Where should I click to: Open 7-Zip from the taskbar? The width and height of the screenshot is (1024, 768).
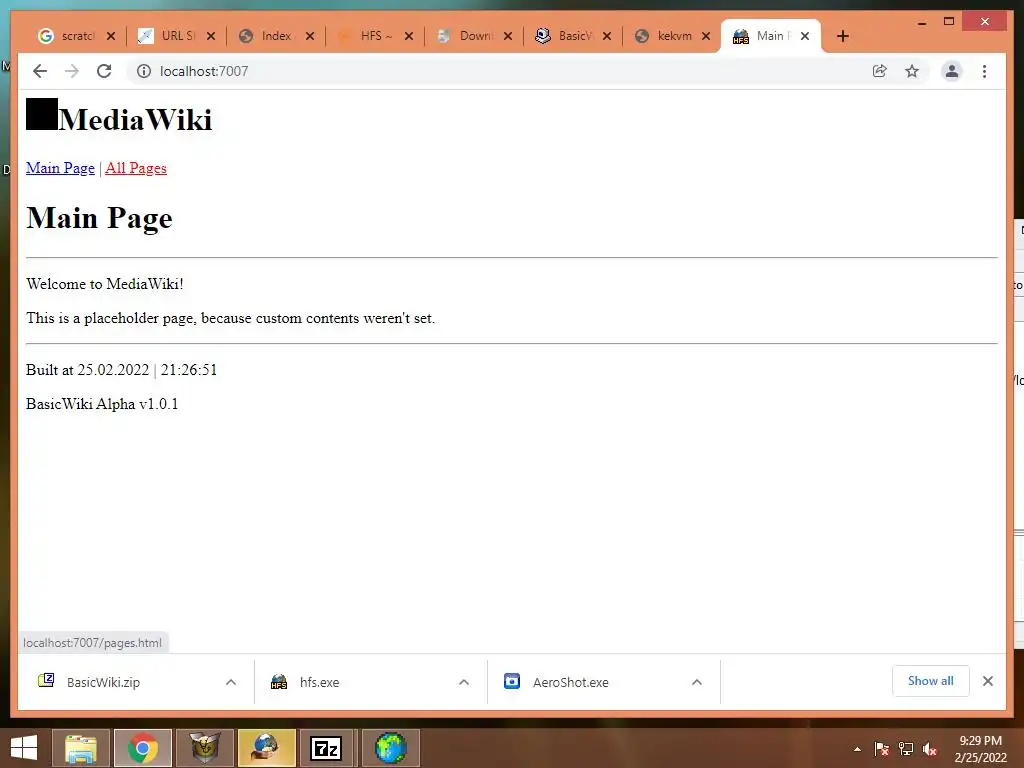click(326, 748)
